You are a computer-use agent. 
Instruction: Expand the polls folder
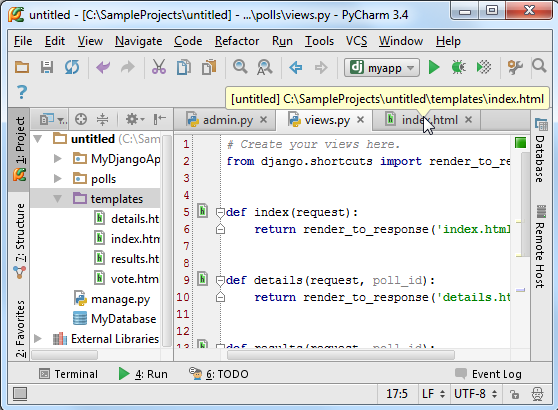click(x=57, y=179)
